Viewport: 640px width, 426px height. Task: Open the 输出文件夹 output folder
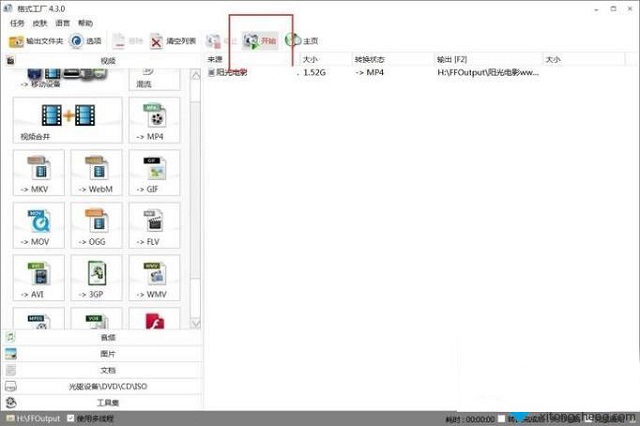(x=36, y=41)
